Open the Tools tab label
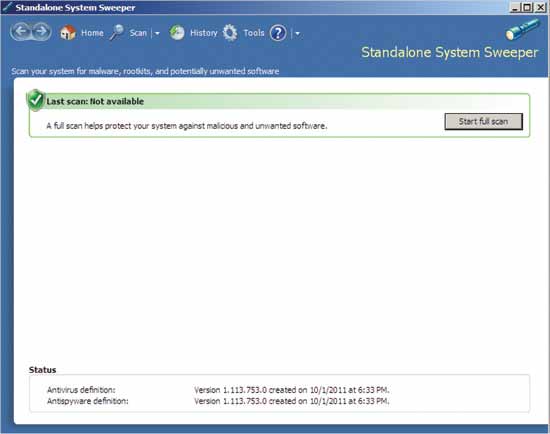The image size is (550, 434). coord(254,33)
